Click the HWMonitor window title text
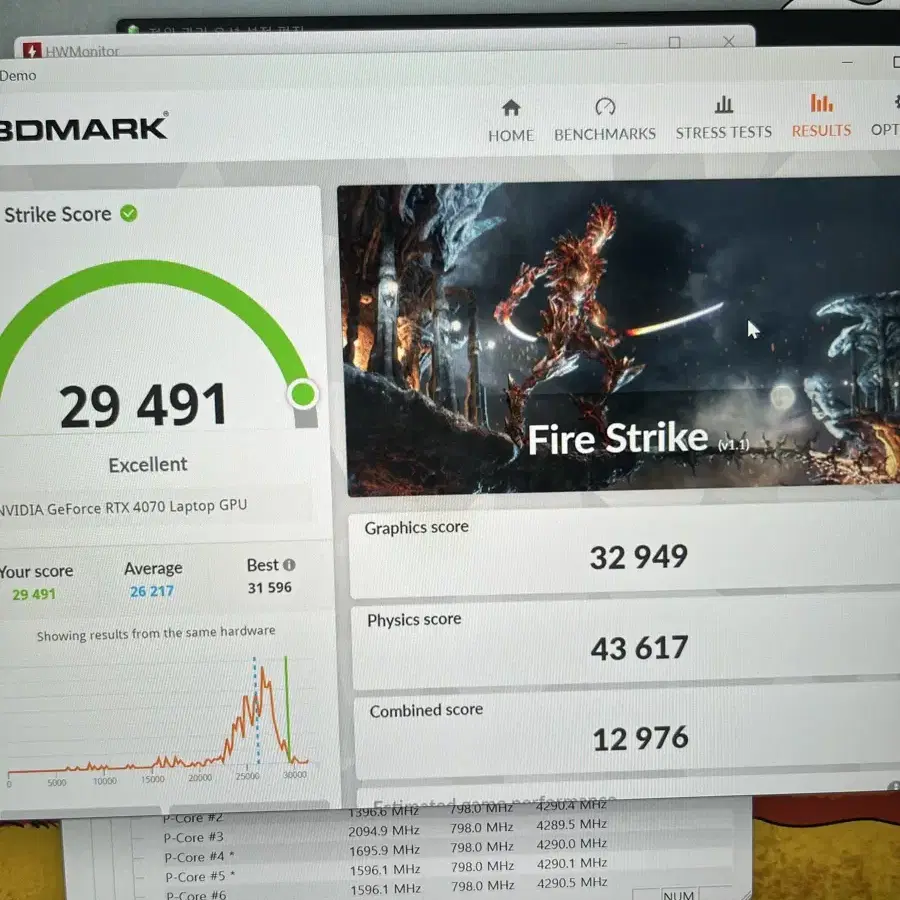 tap(82, 52)
